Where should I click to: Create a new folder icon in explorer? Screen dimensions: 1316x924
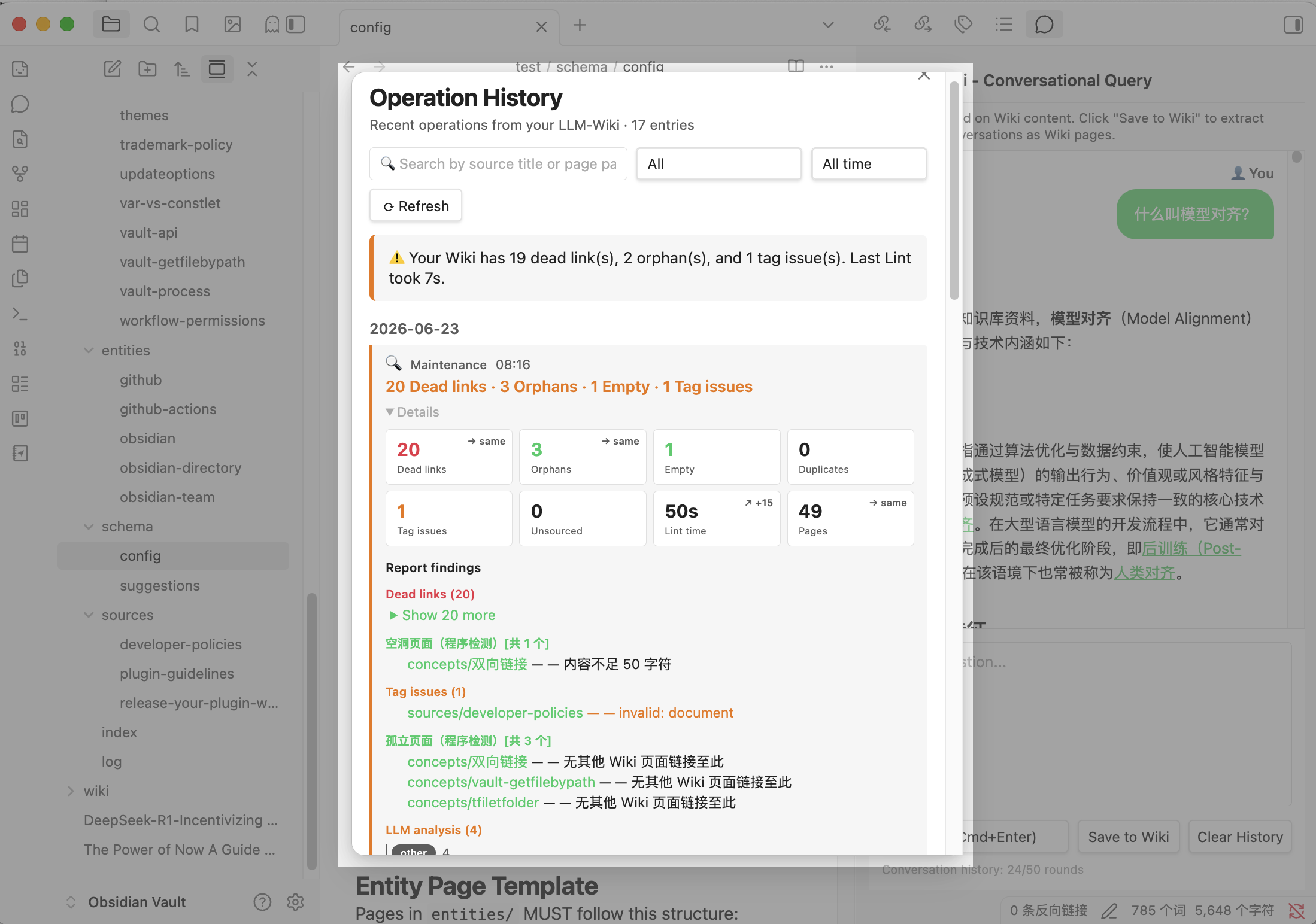click(147, 69)
